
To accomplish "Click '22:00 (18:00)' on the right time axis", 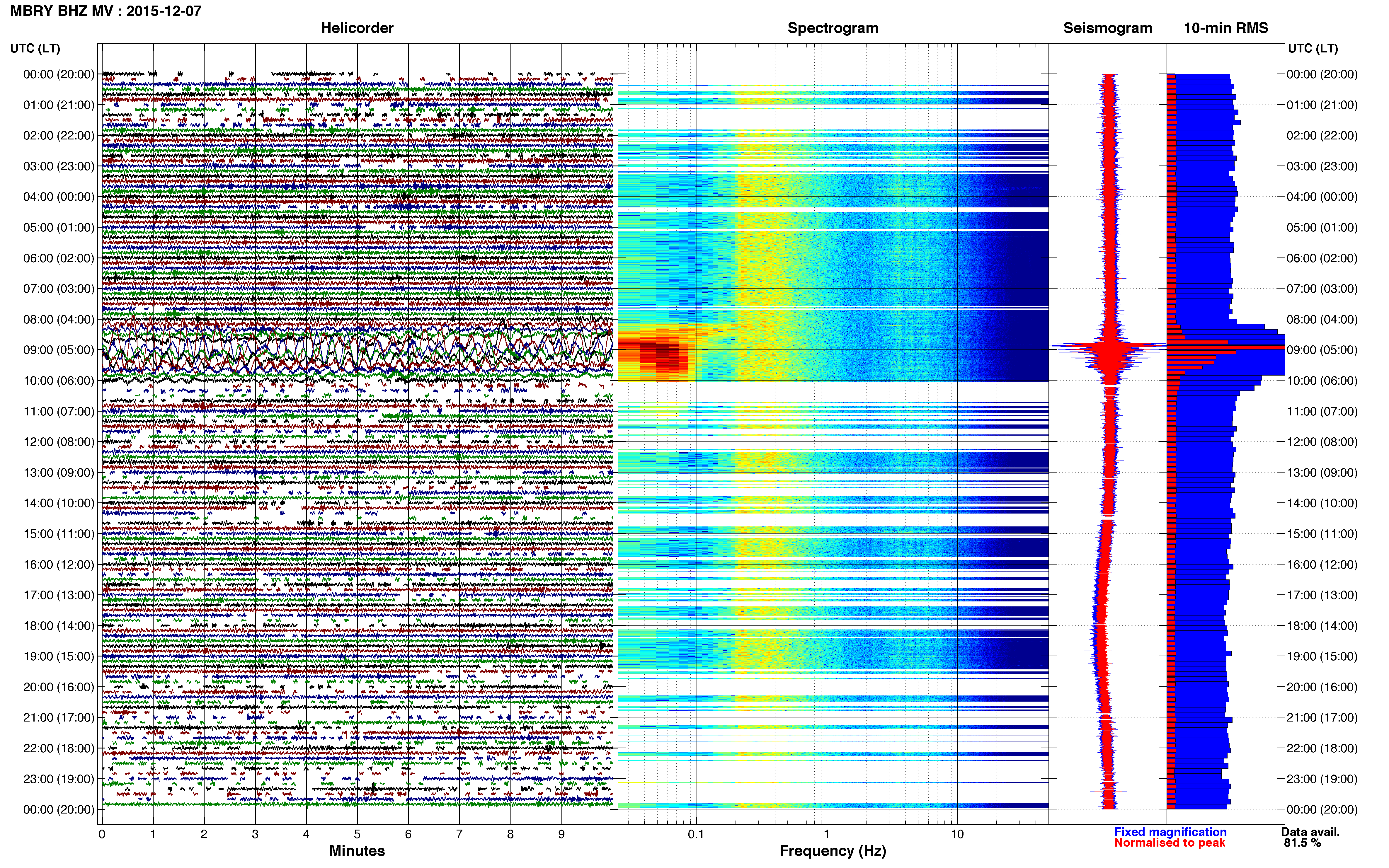I will (1322, 748).
